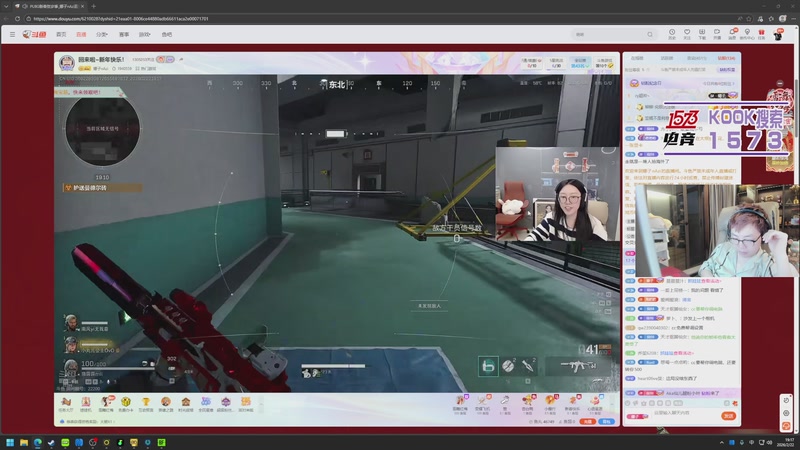800x450 pixels.
Task: Show hidden system tray icons
Action: [721, 442]
